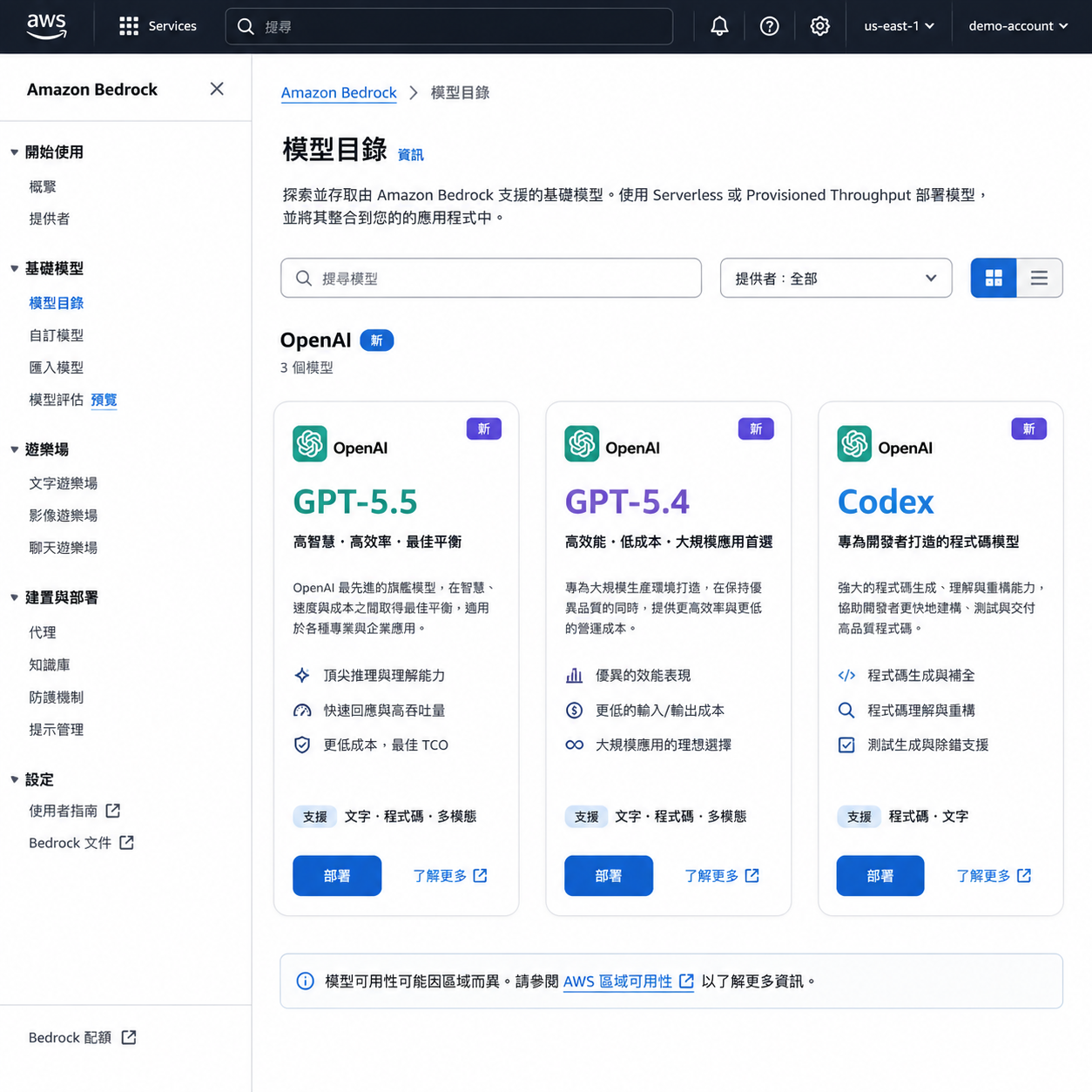Screen dimensions: 1092x1092
Task: Open 概覽 in the sidebar
Action: (43, 186)
